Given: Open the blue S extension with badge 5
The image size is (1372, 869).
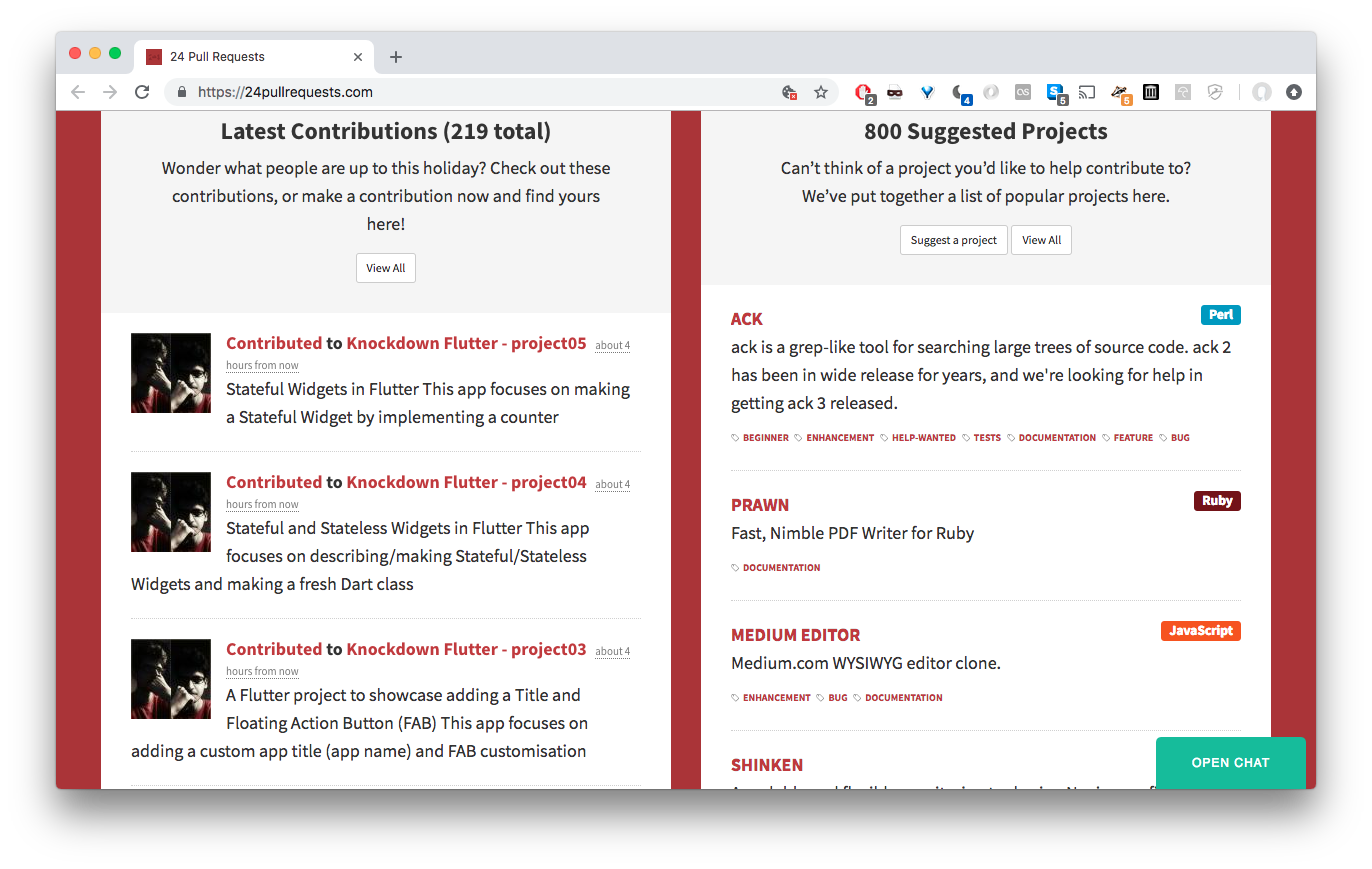Looking at the screenshot, I should click(x=1056, y=93).
